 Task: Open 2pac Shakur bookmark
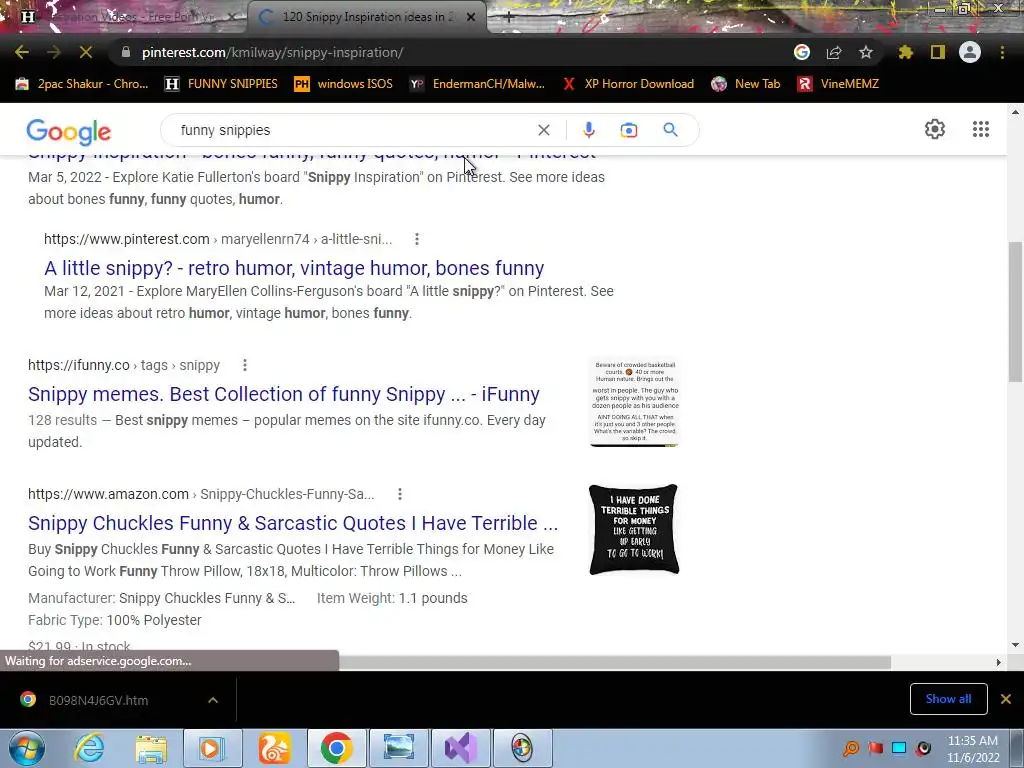82,84
